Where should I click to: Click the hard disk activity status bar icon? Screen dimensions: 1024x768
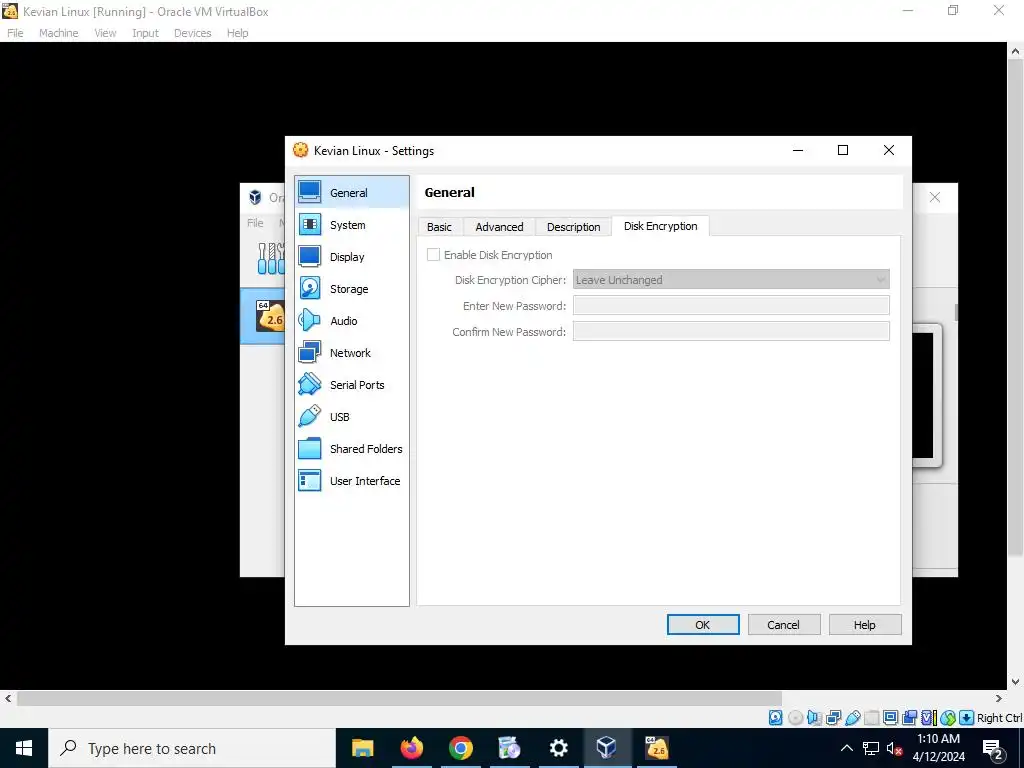(775, 718)
